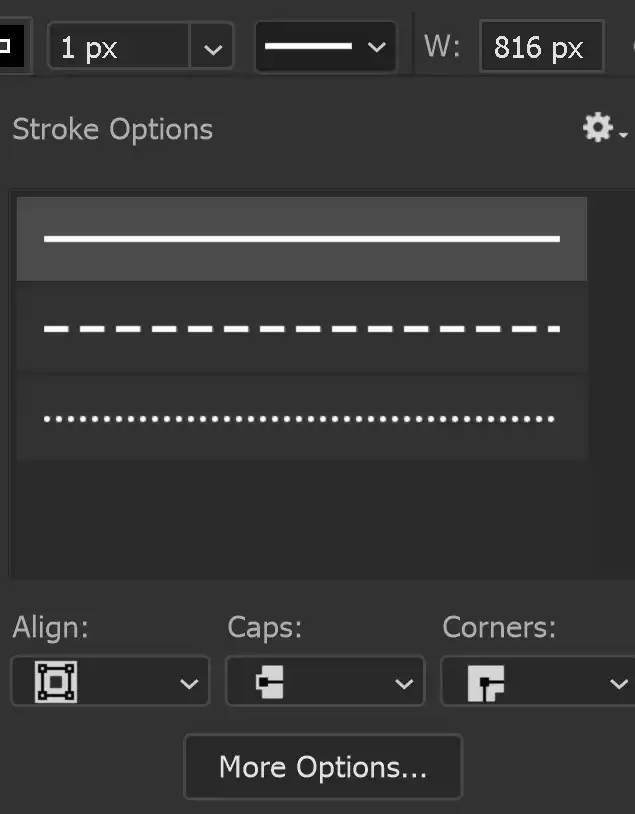Select the solid stroke preset
The height and width of the screenshot is (814, 635).
300,238
